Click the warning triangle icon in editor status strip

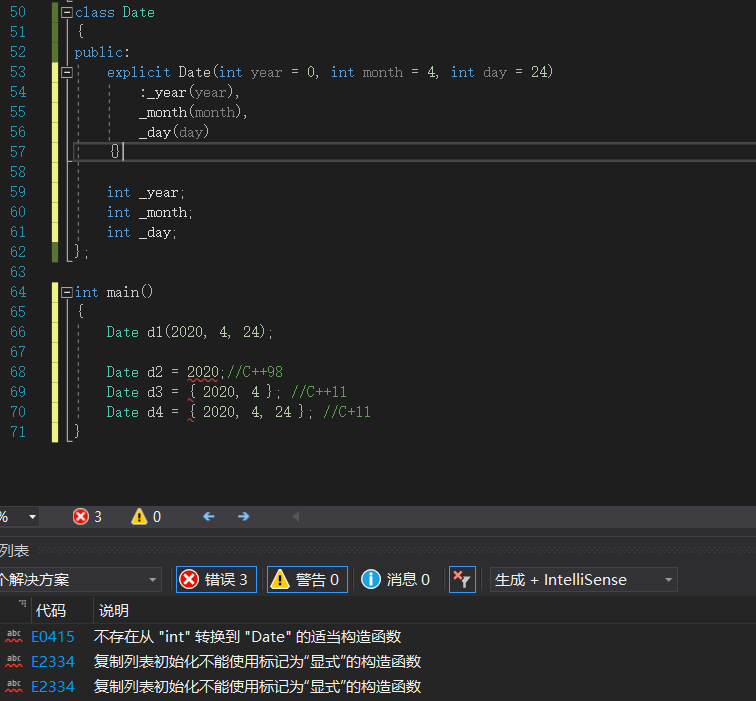click(139, 517)
